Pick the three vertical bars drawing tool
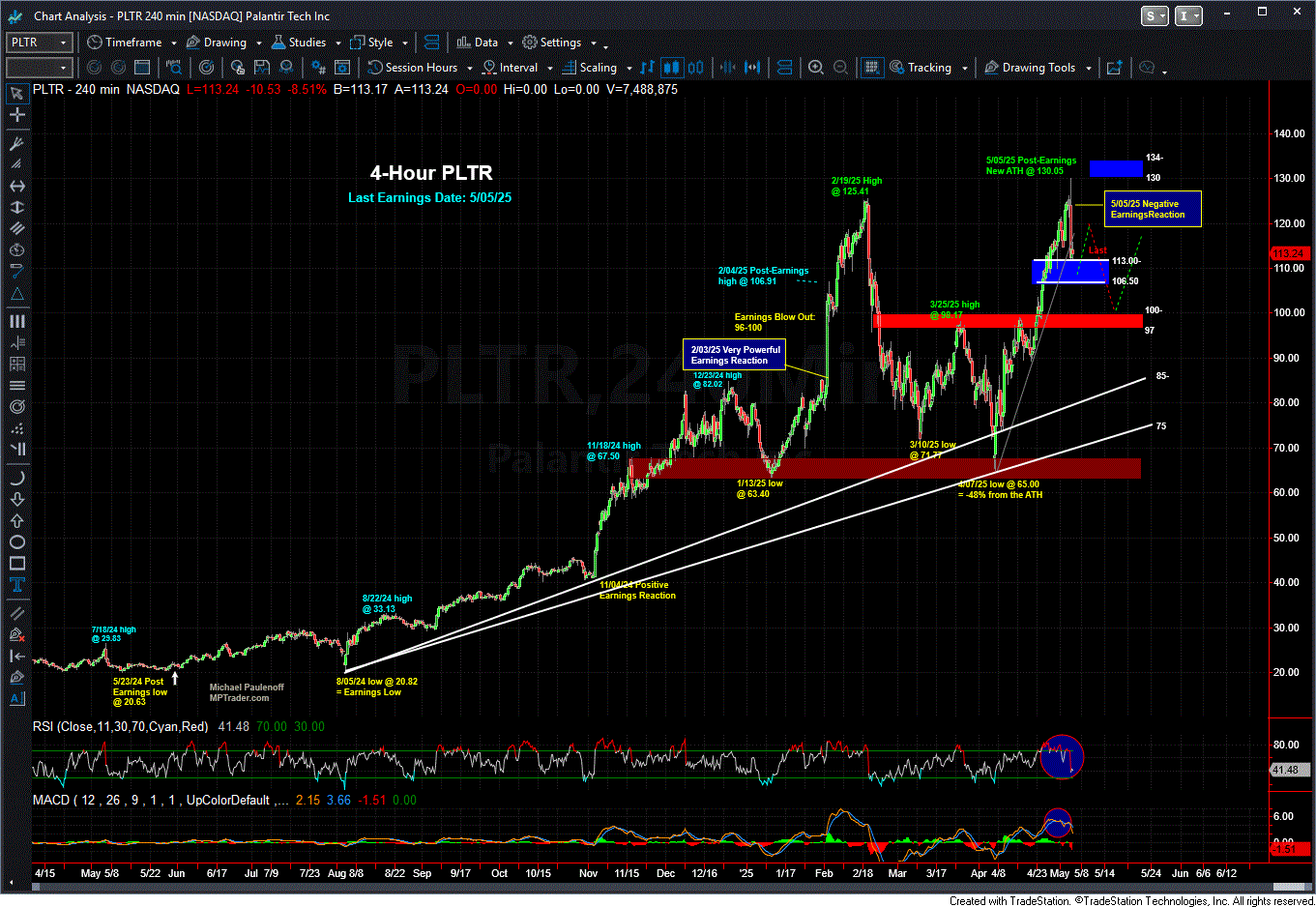Viewport: 1316px width, 907px height. click(16, 321)
